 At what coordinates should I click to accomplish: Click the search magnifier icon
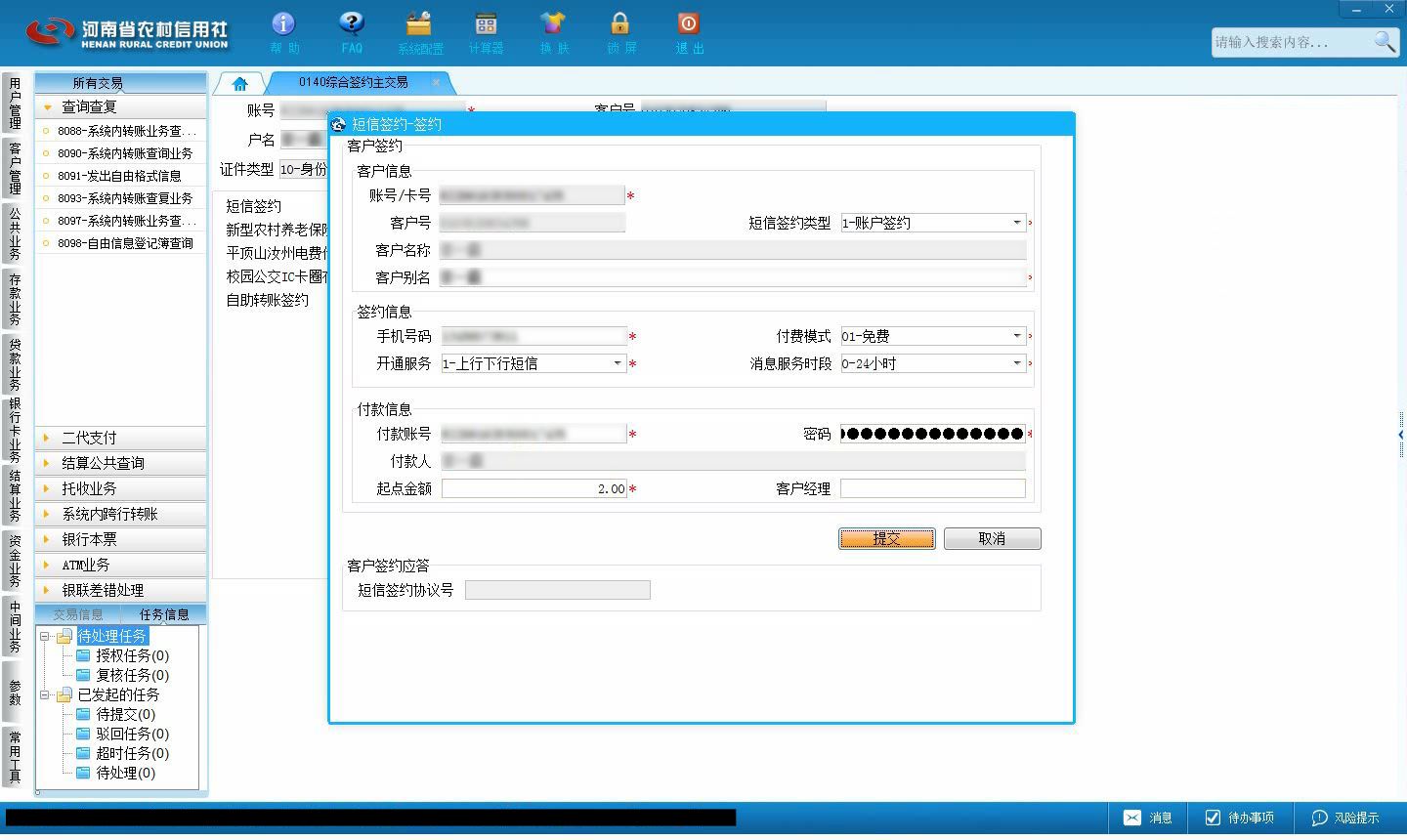coord(1385,41)
